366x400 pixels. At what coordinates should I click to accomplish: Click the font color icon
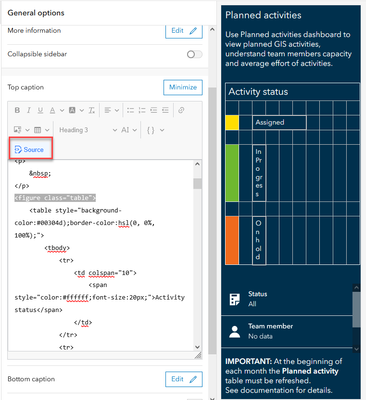[52, 110]
